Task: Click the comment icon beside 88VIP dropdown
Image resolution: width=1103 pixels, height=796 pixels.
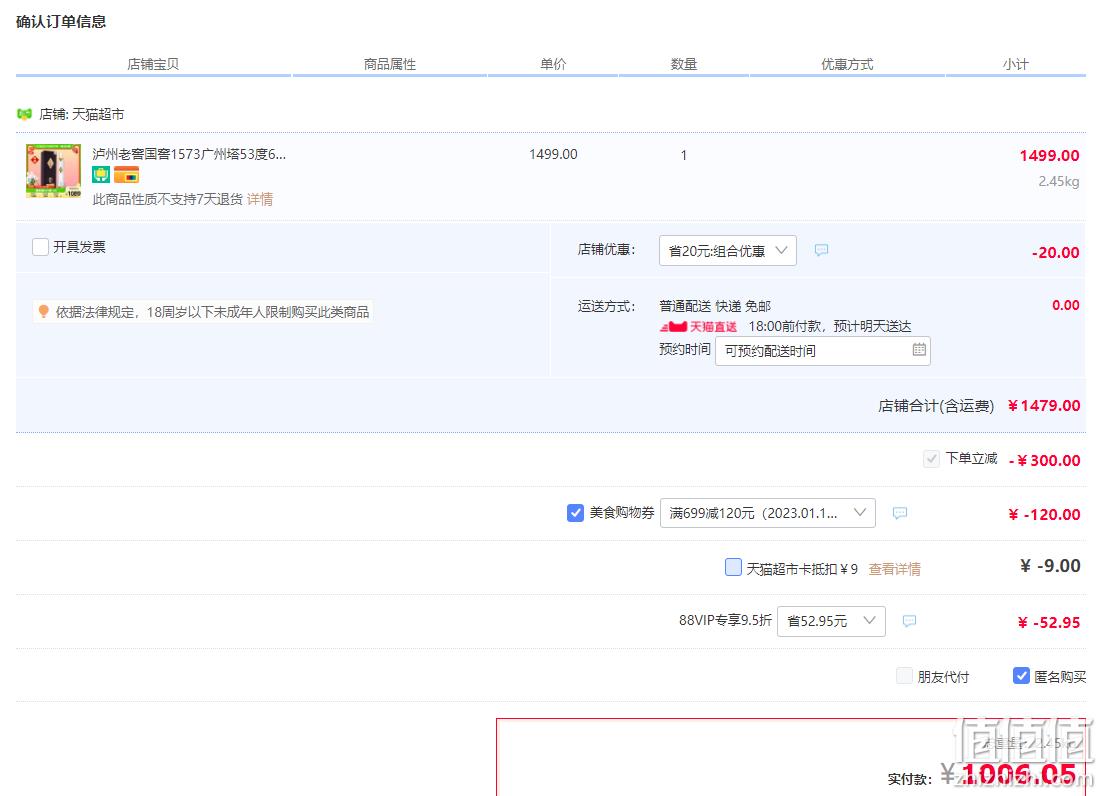Action: tap(910, 621)
